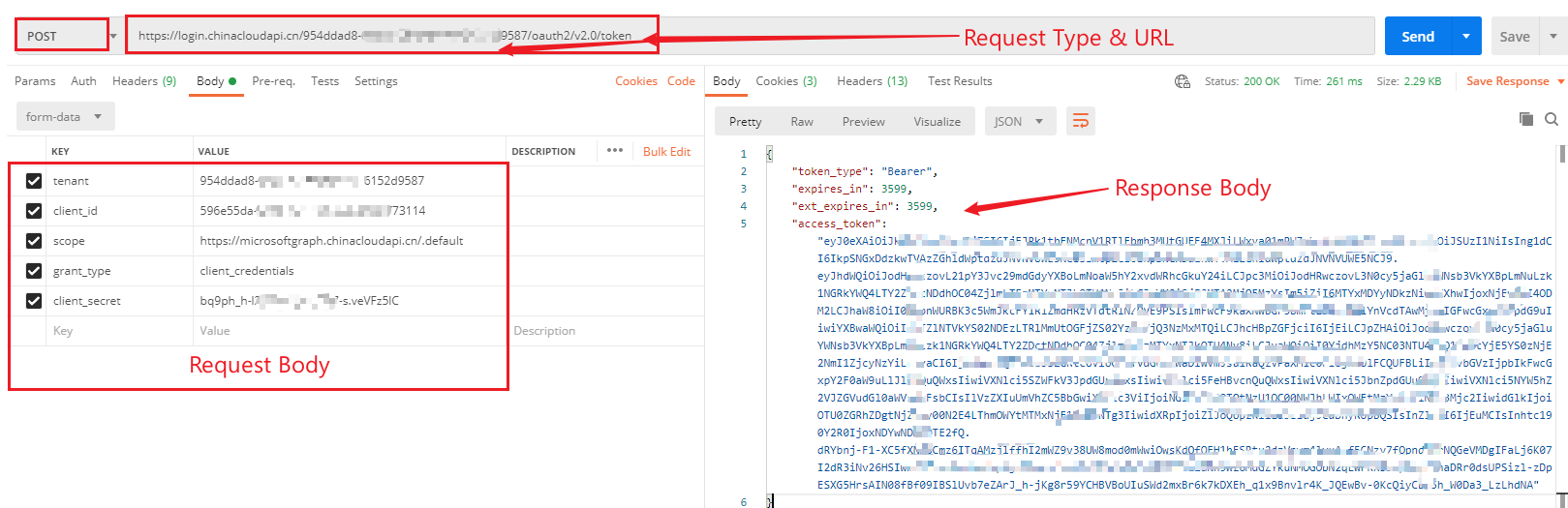Click the network globe icon beside Status
Image resolution: width=1568 pixels, height=508 pixels.
pos(1182,81)
